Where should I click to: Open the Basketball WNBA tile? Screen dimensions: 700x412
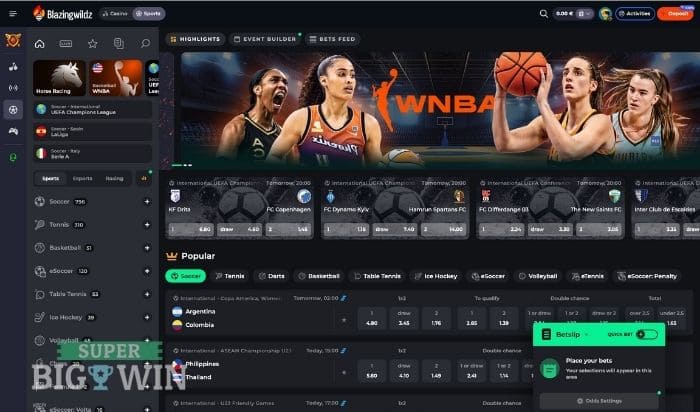click(116, 78)
